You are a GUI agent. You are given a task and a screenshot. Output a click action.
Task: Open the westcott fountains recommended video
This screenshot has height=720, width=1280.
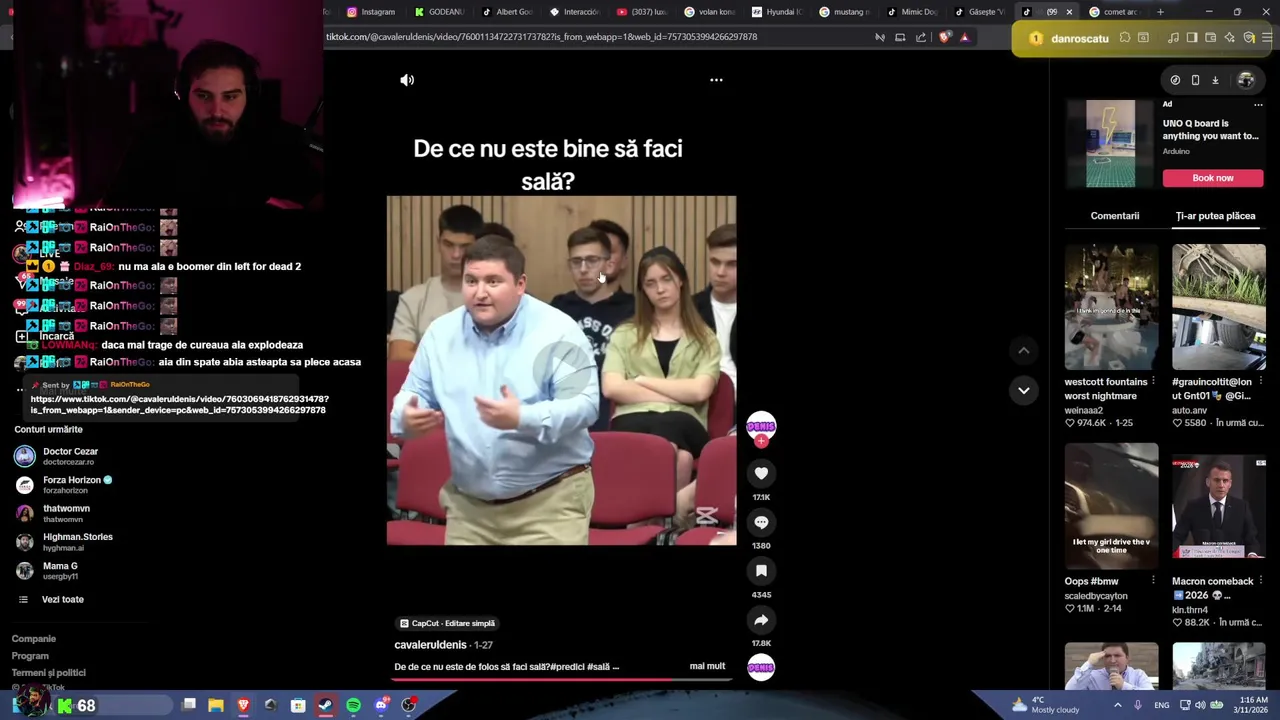[x=1111, y=307]
